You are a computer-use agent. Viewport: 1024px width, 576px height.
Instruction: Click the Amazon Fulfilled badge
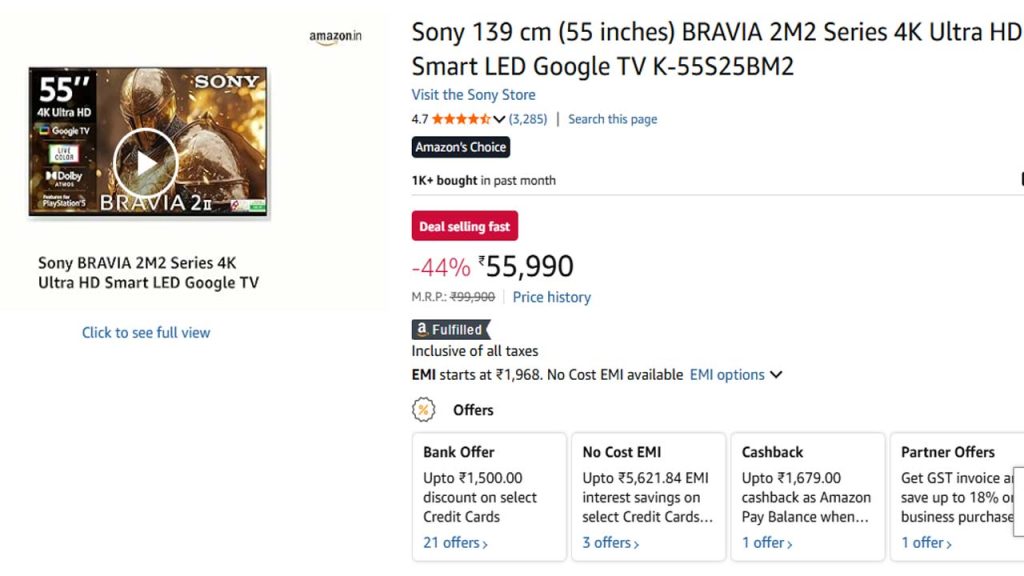pos(449,329)
